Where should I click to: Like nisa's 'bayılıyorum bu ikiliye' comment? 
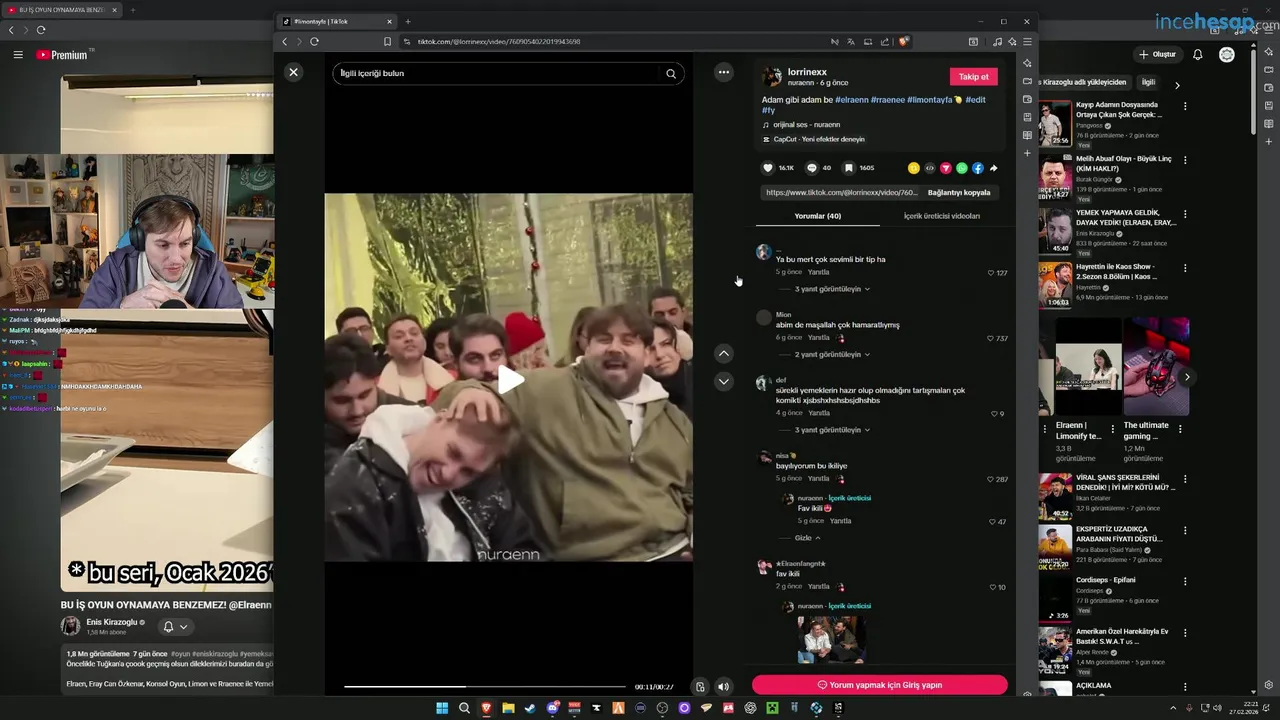tap(991, 479)
